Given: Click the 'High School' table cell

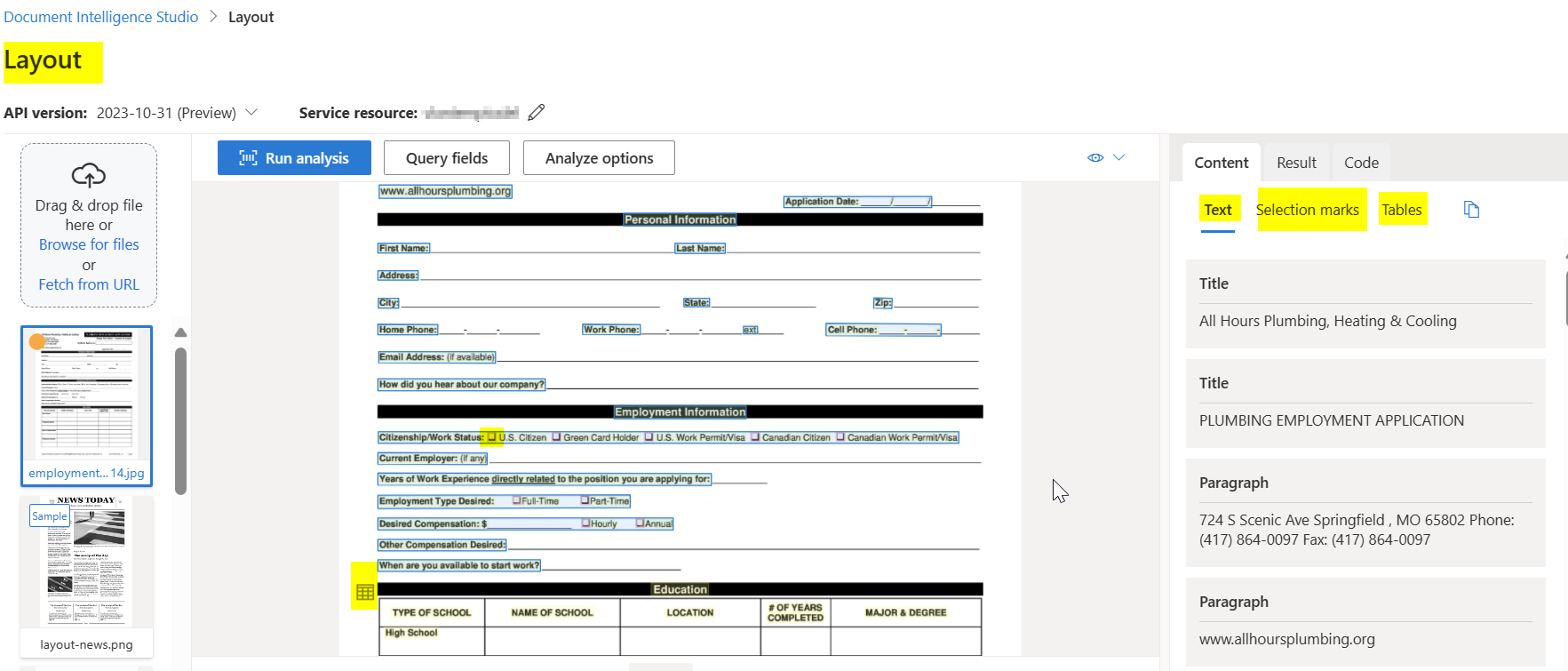Looking at the screenshot, I should pyautogui.click(x=432, y=641).
